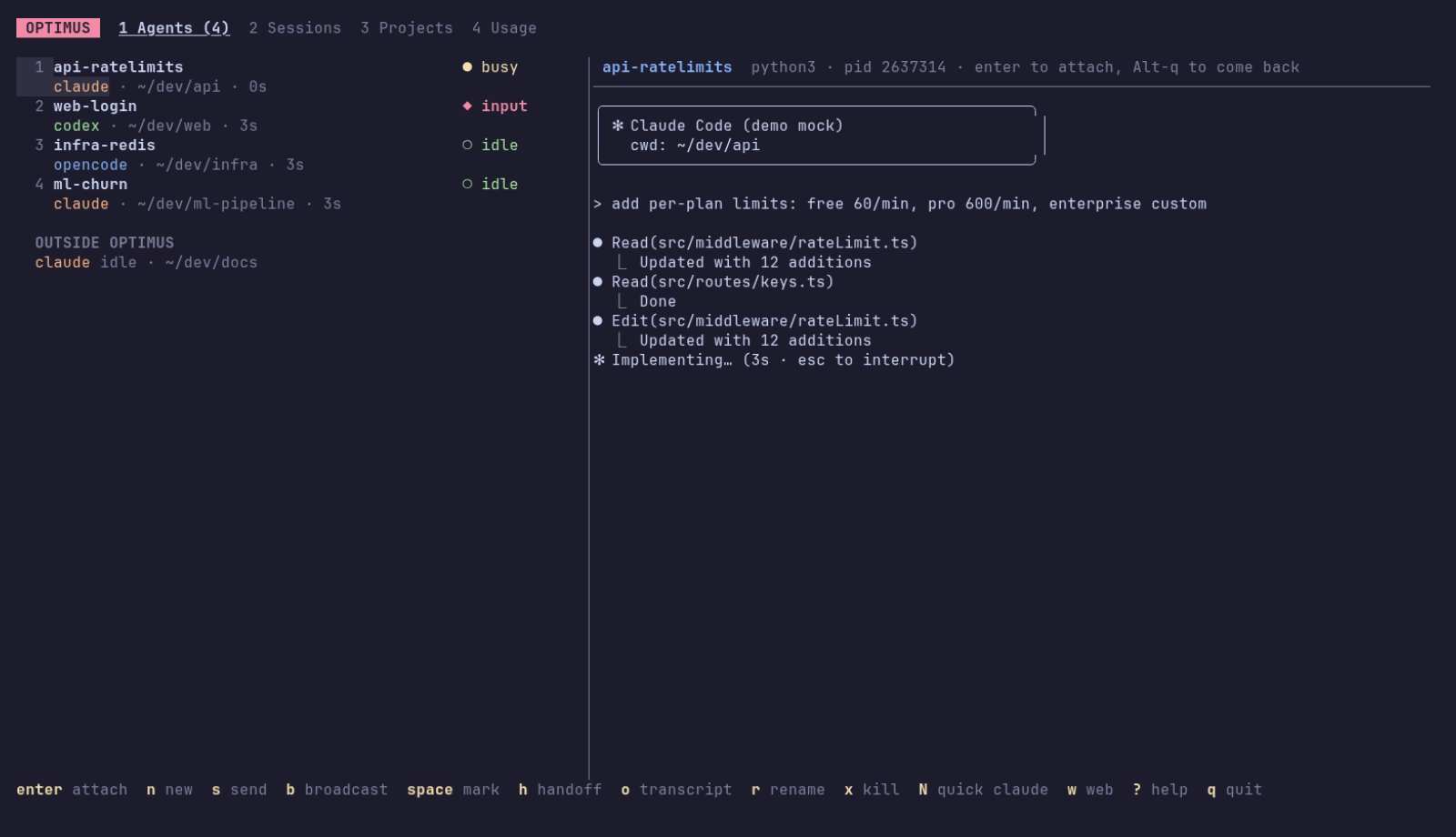Click the q quit shortcut
Screen dimensions: 1456x837
pos(1235,790)
